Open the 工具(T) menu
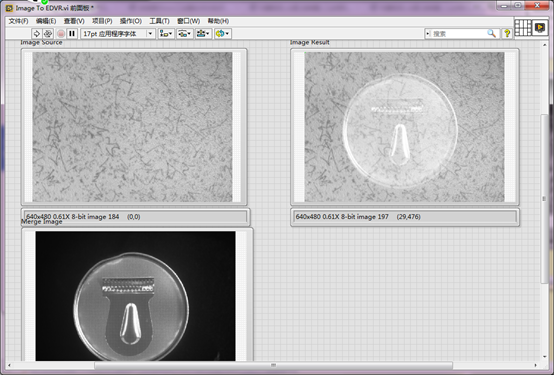Image resolution: width=554 pixels, height=375 pixels. pyautogui.click(x=159, y=21)
